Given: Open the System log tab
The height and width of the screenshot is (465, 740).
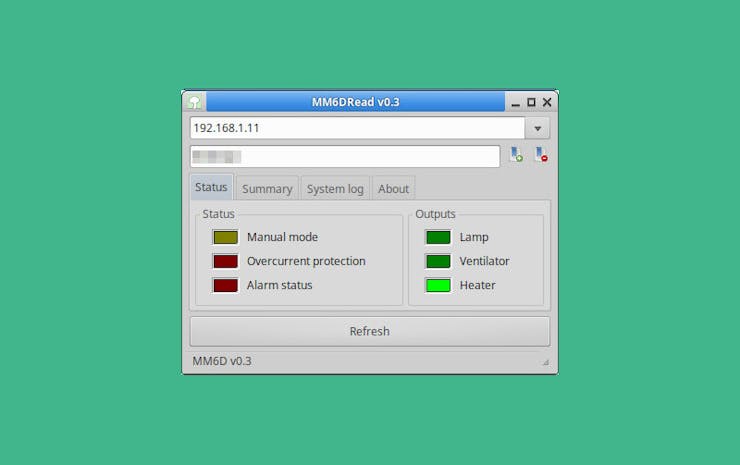Looking at the screenshot, I should 335,189.
